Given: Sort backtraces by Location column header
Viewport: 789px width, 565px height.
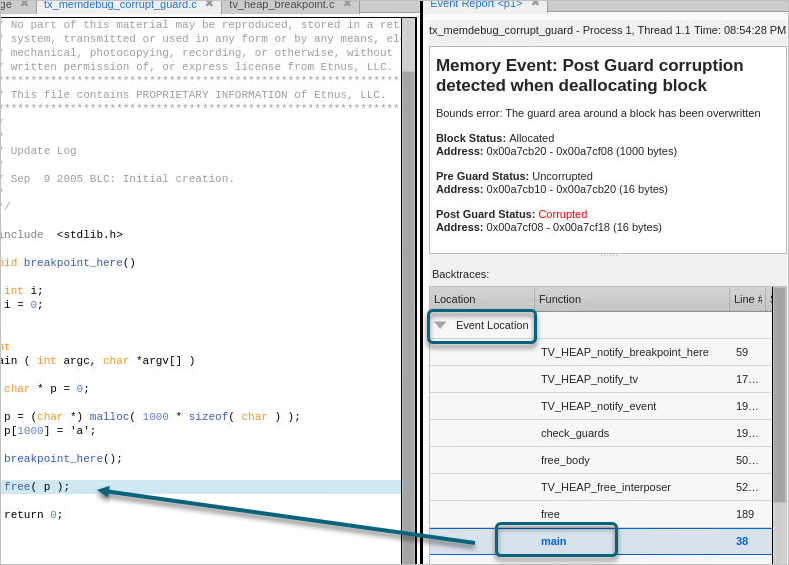Looking at the screenshot, I should point(482,299).
